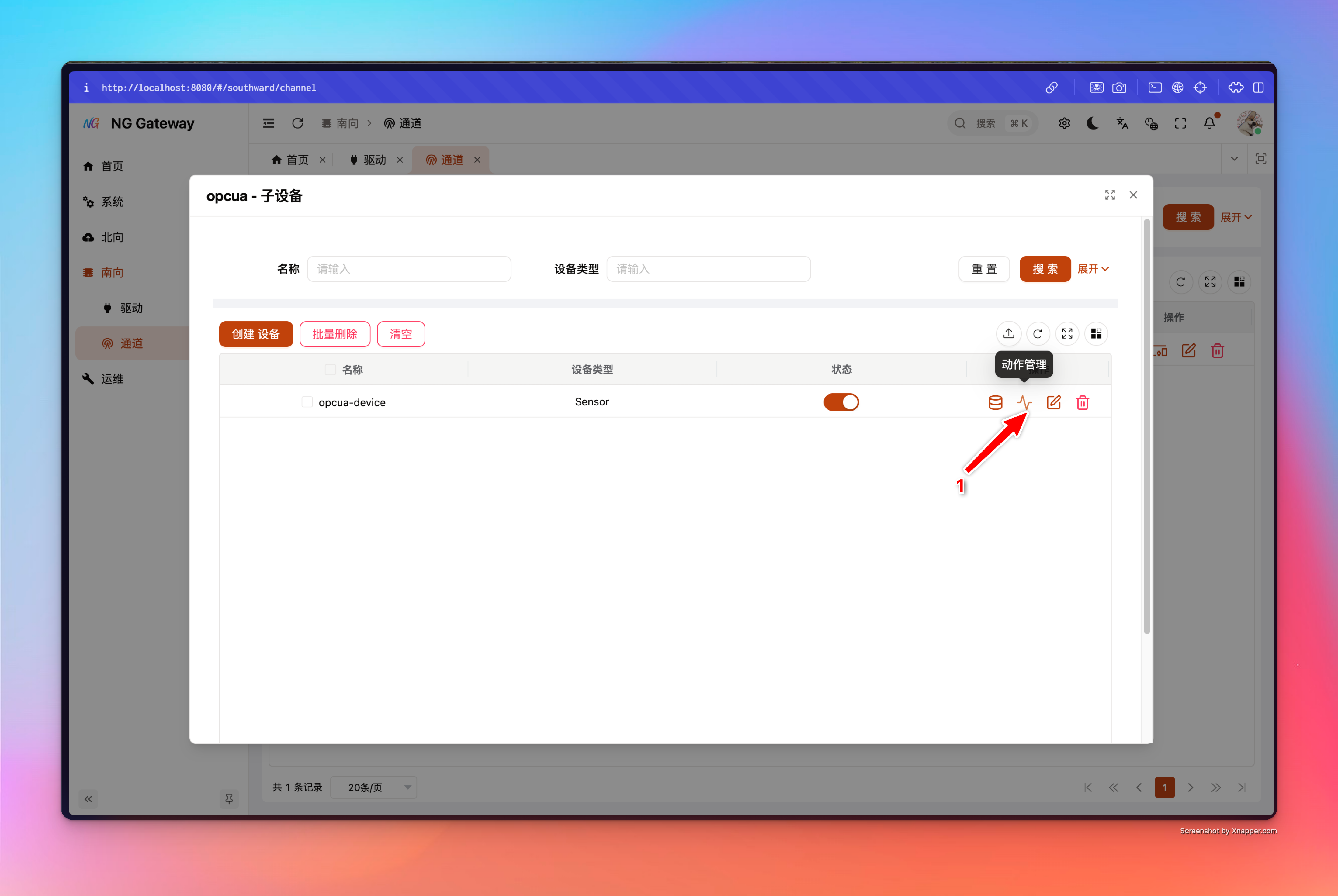The width and height of the screenshot is (1338, 896).
Task: Check the opcua-device row checkbox
Action: click(x=307, y=402)
